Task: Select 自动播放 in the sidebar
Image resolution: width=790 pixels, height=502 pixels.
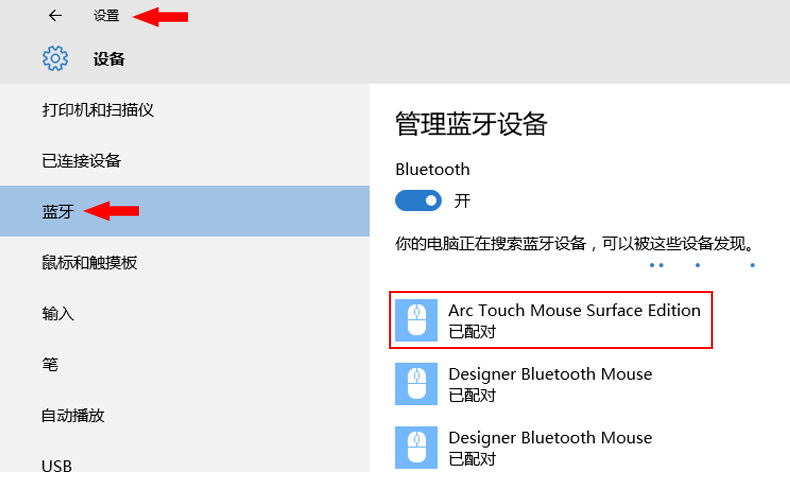Action: pyautogui.click(x=73, y=415)
